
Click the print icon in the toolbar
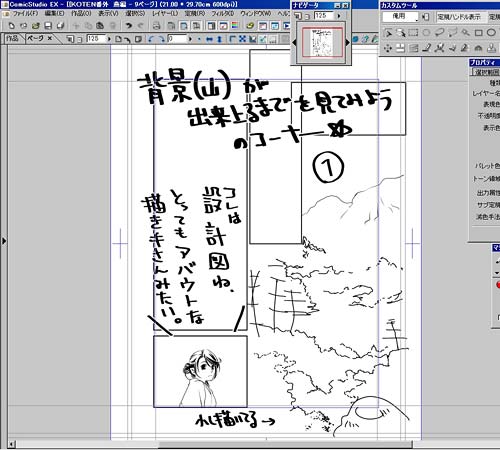click(x=156, y=25)
